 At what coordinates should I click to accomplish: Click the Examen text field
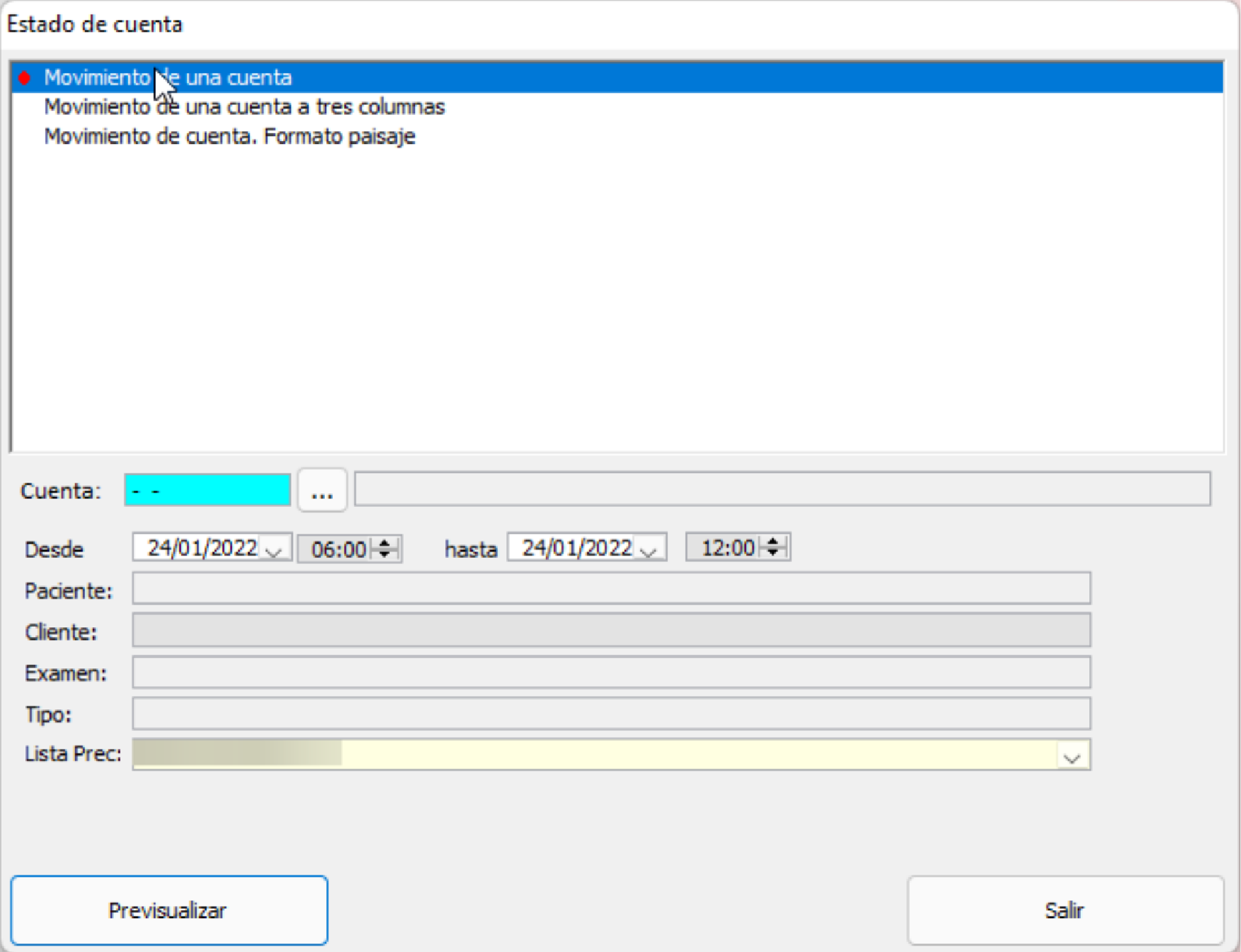point(611,672)
